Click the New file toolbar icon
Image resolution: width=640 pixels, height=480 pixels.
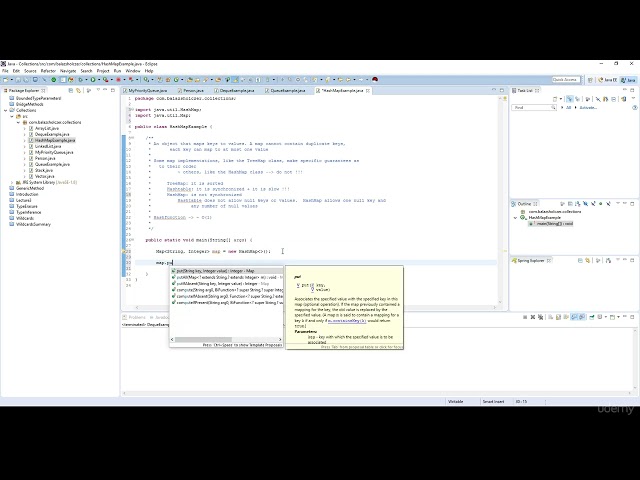(x=5, y=80)
